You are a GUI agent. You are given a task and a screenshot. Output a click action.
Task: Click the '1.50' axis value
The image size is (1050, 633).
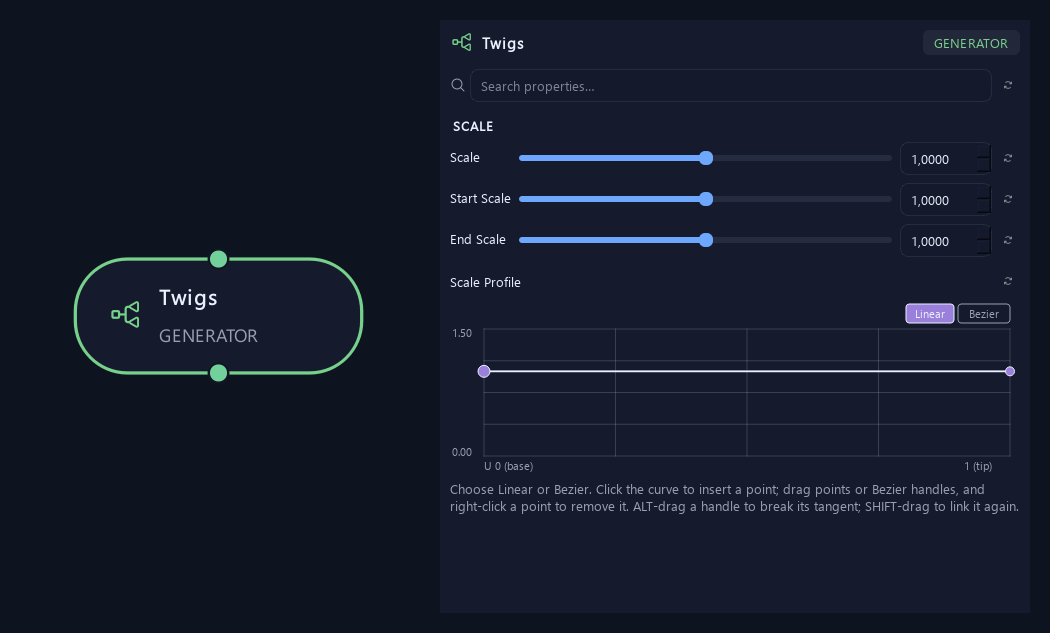tap(462, 333)
